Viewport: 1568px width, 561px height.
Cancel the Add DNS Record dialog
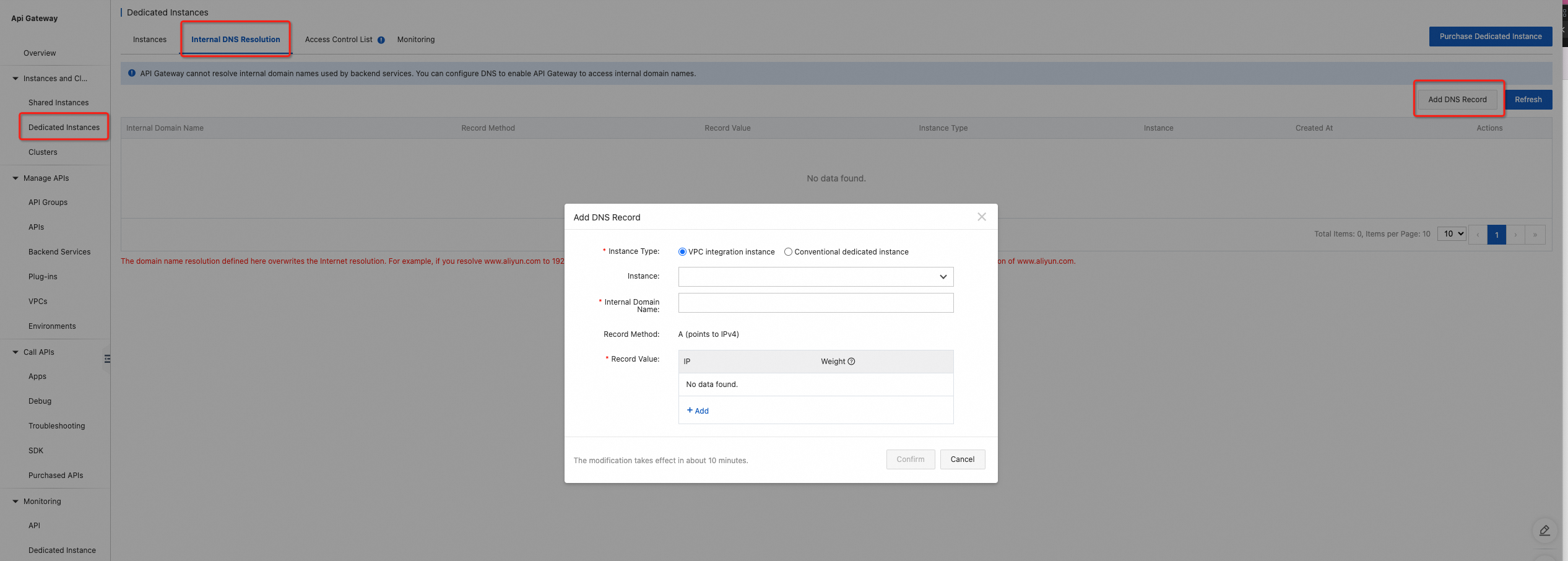tap(963, 459)
